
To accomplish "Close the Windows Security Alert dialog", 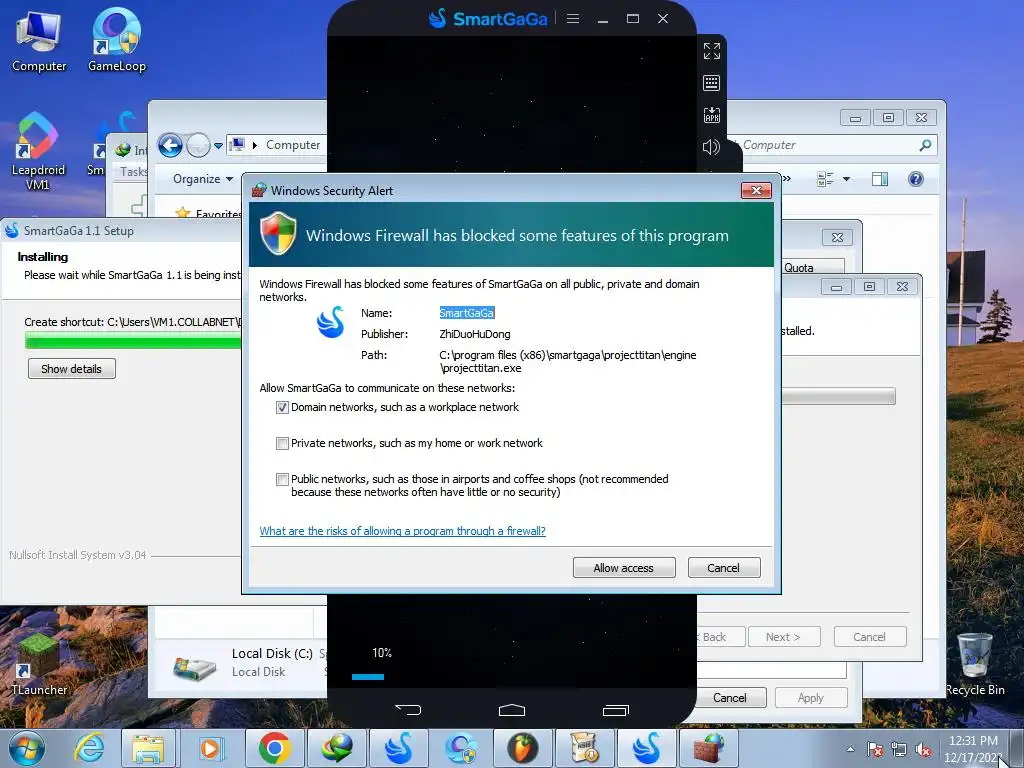I will tap(756, 190).
